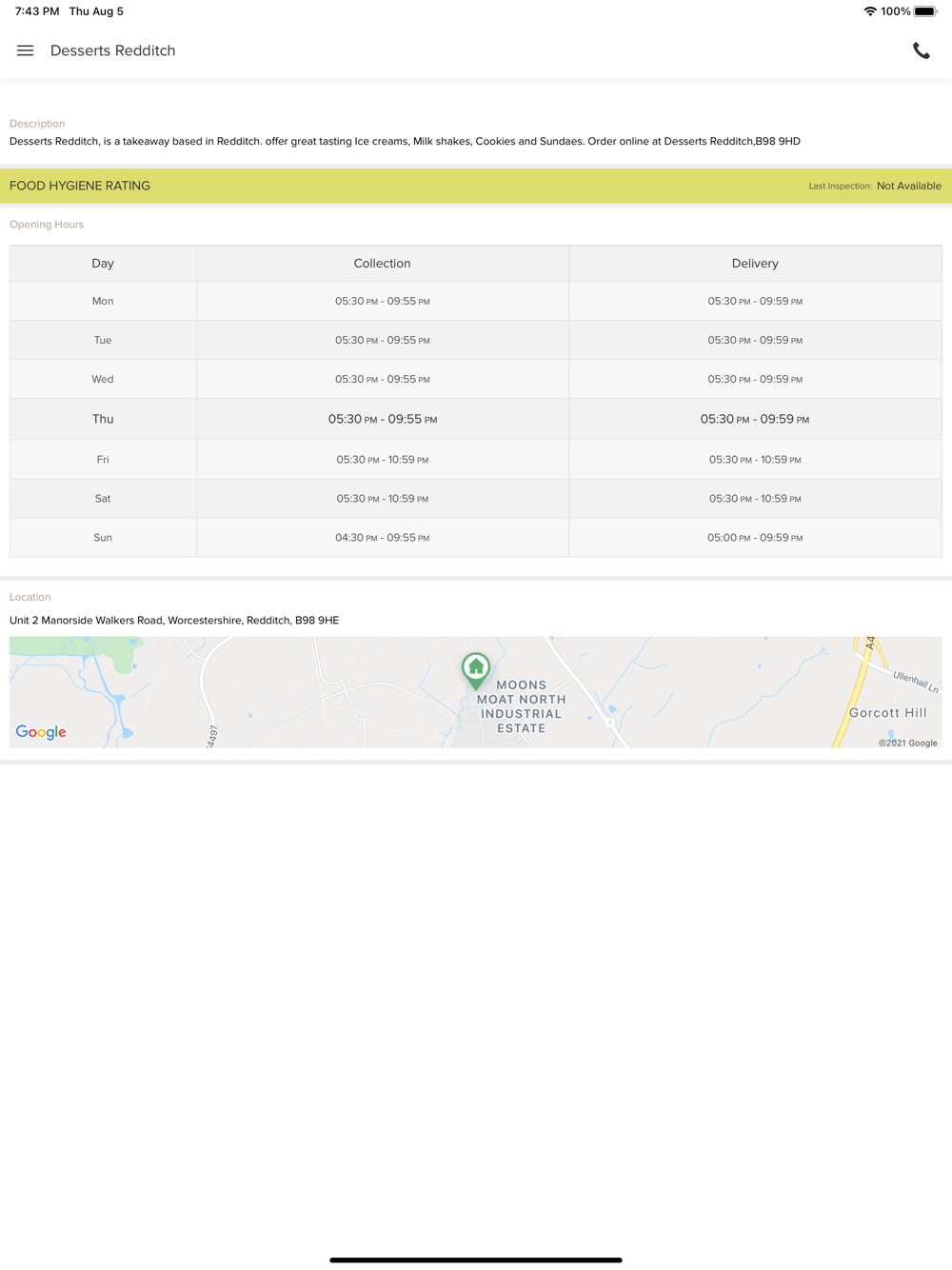Click Thursday delivery hours 05:30 - 09:59
Viewport: 952px width, 1270px height.
tap(755, 419)
